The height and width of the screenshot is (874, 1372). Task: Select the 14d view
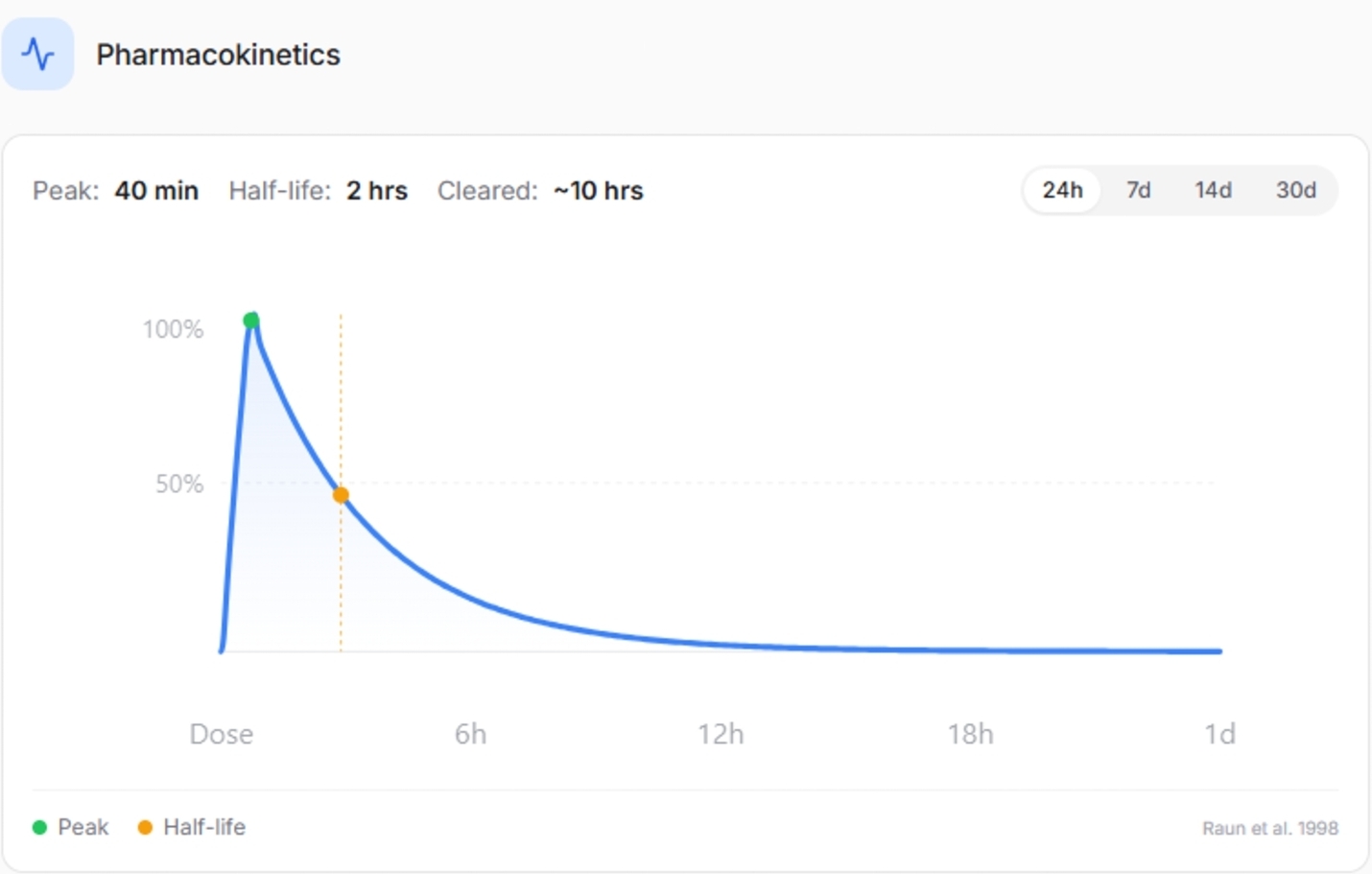pos(1213,190)
